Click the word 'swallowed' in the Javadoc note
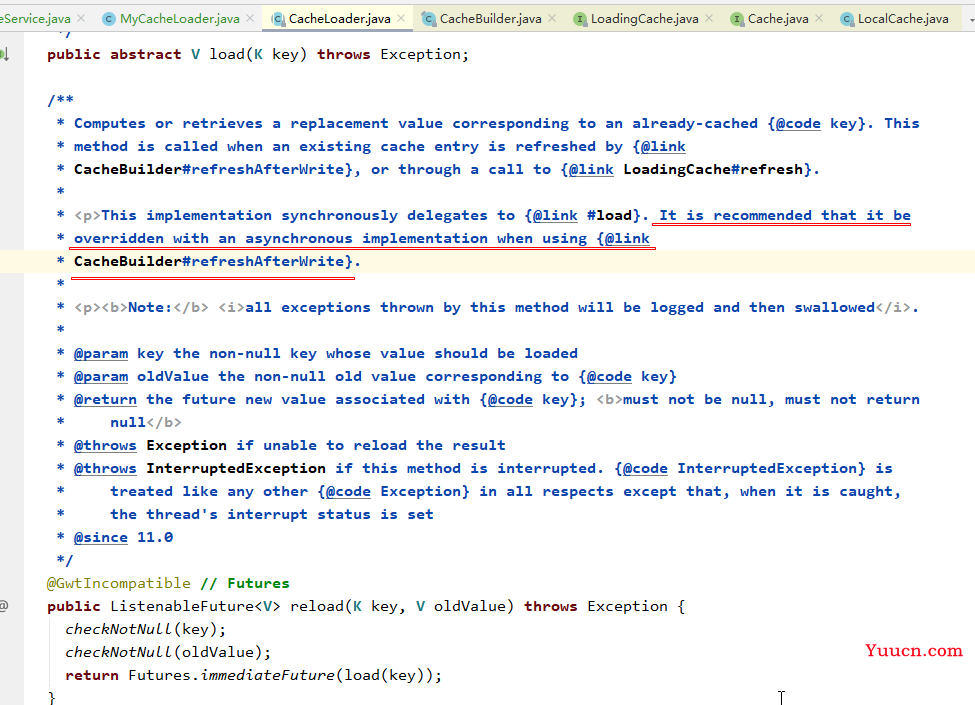The image size is (975, 705). pos(834,307)
